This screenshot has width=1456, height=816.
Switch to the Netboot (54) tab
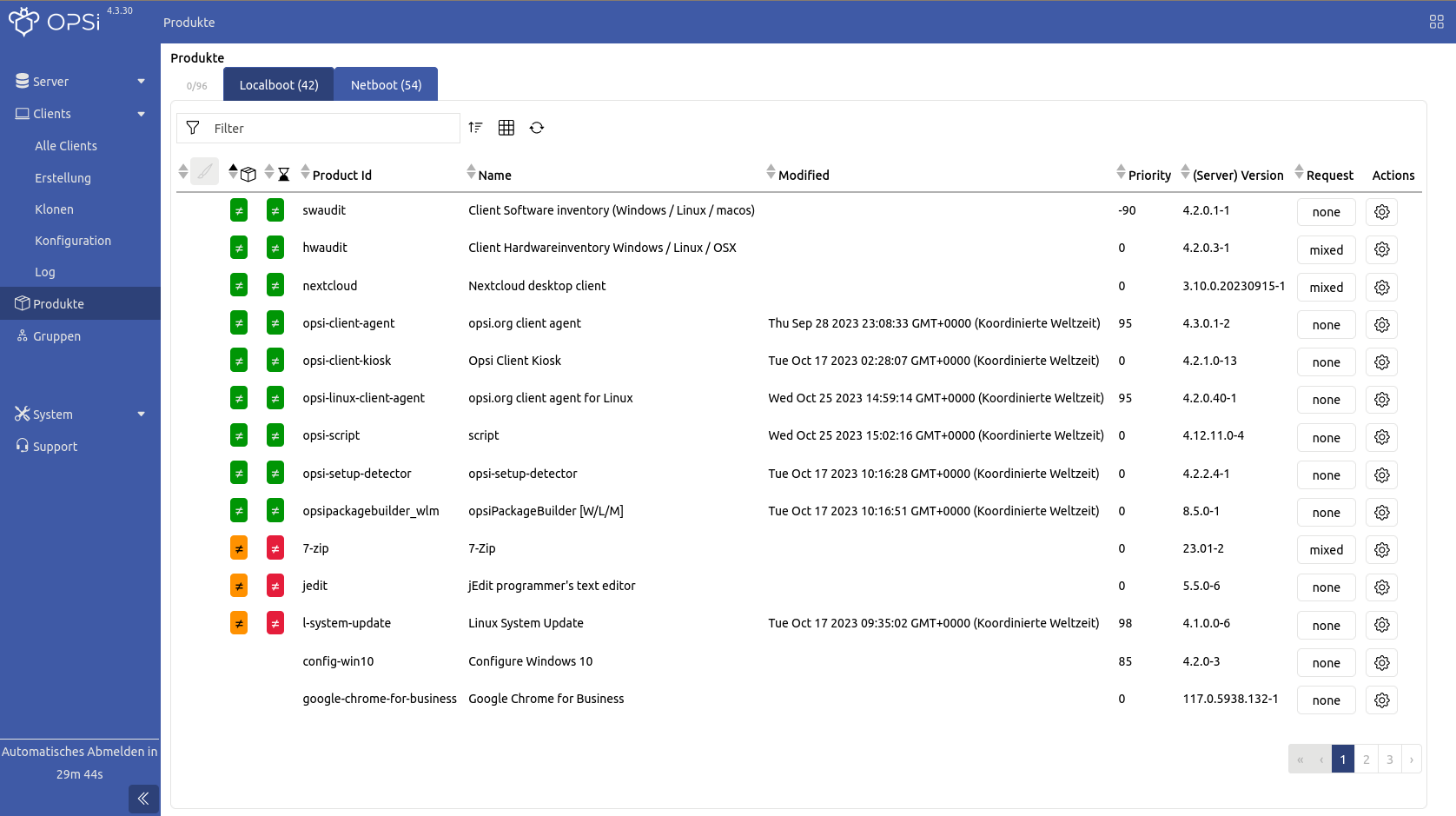point(386,84)
